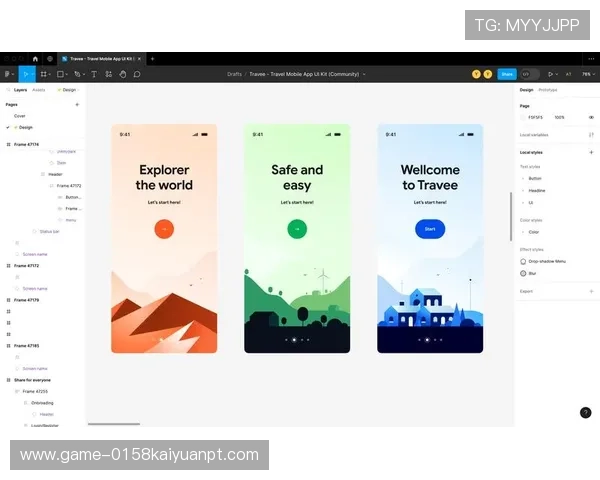600x480 pixels.
Task: Select the Add comment tool
Action: point(137,74)
